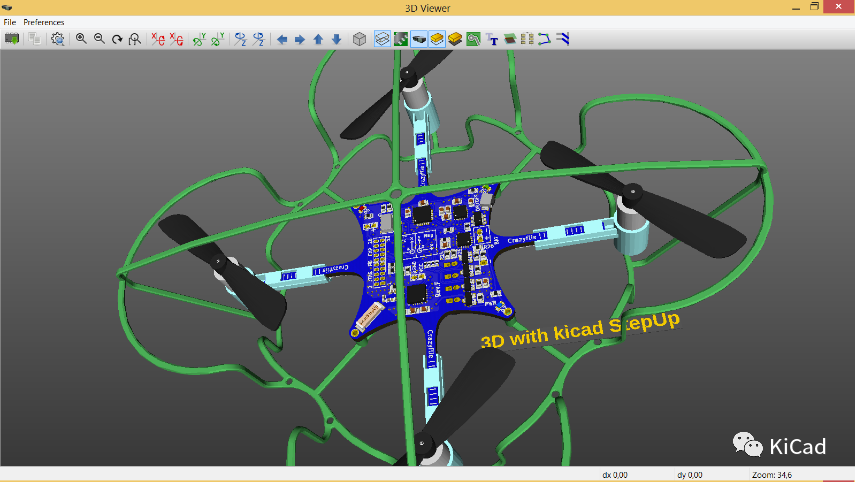This screenshot has width=855, height=482.
Task: Rotate Y counterclockwise, second green Y icon
Action: click(x=218, y=39)
